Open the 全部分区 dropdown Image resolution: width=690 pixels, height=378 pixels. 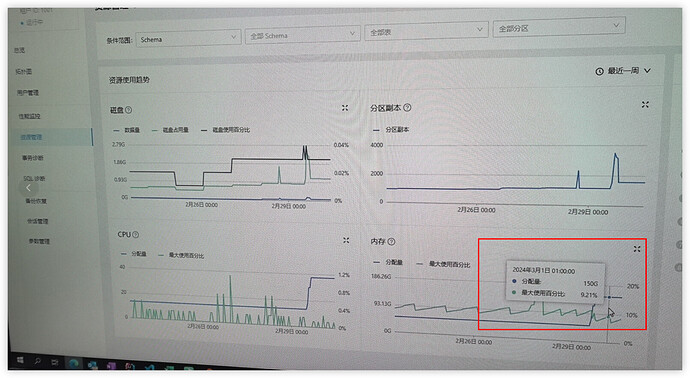[x=559, y=27]
